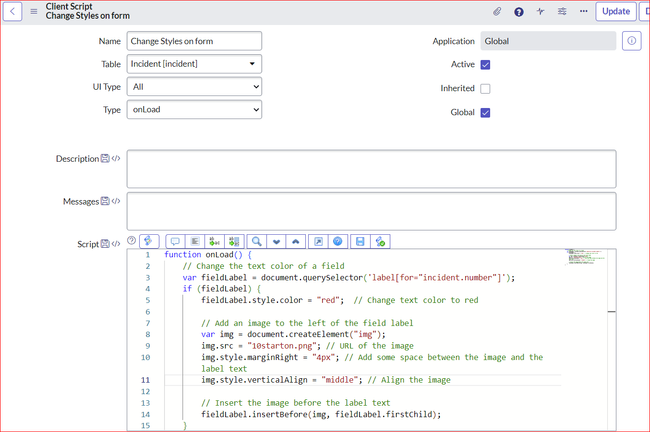Open more options ellipsis in header

pos(583,11)
